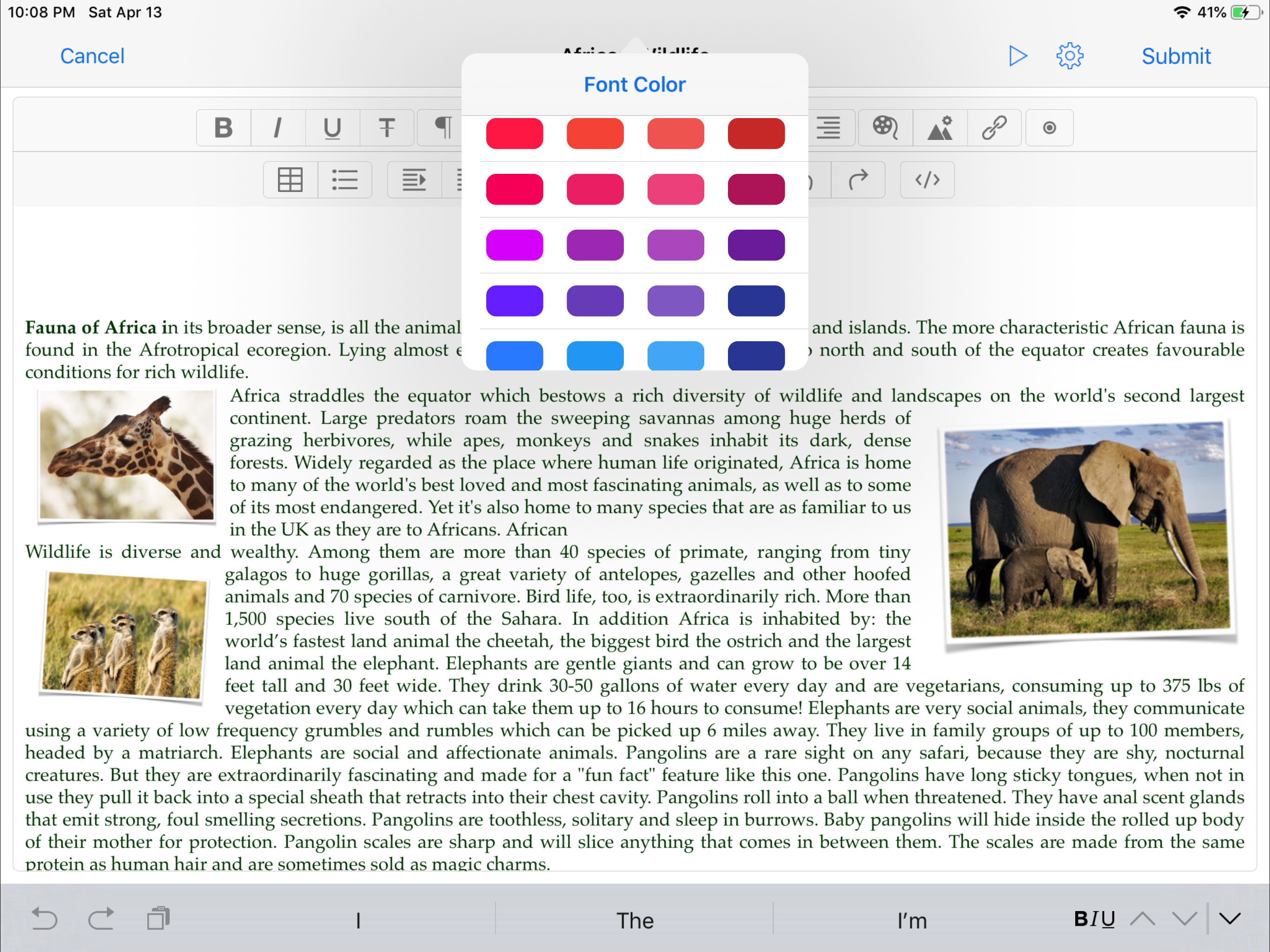
Task: Create a bulleted list
Action: (344, 180)
